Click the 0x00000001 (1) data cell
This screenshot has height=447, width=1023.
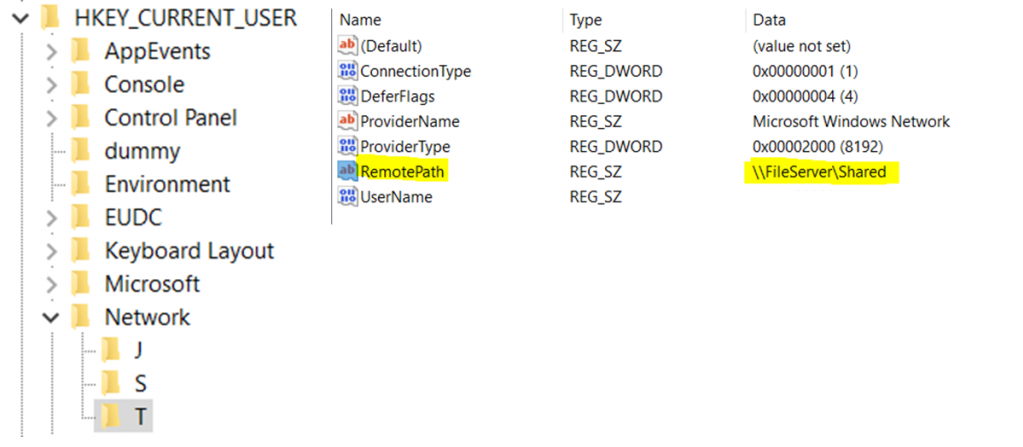point(805,71)
